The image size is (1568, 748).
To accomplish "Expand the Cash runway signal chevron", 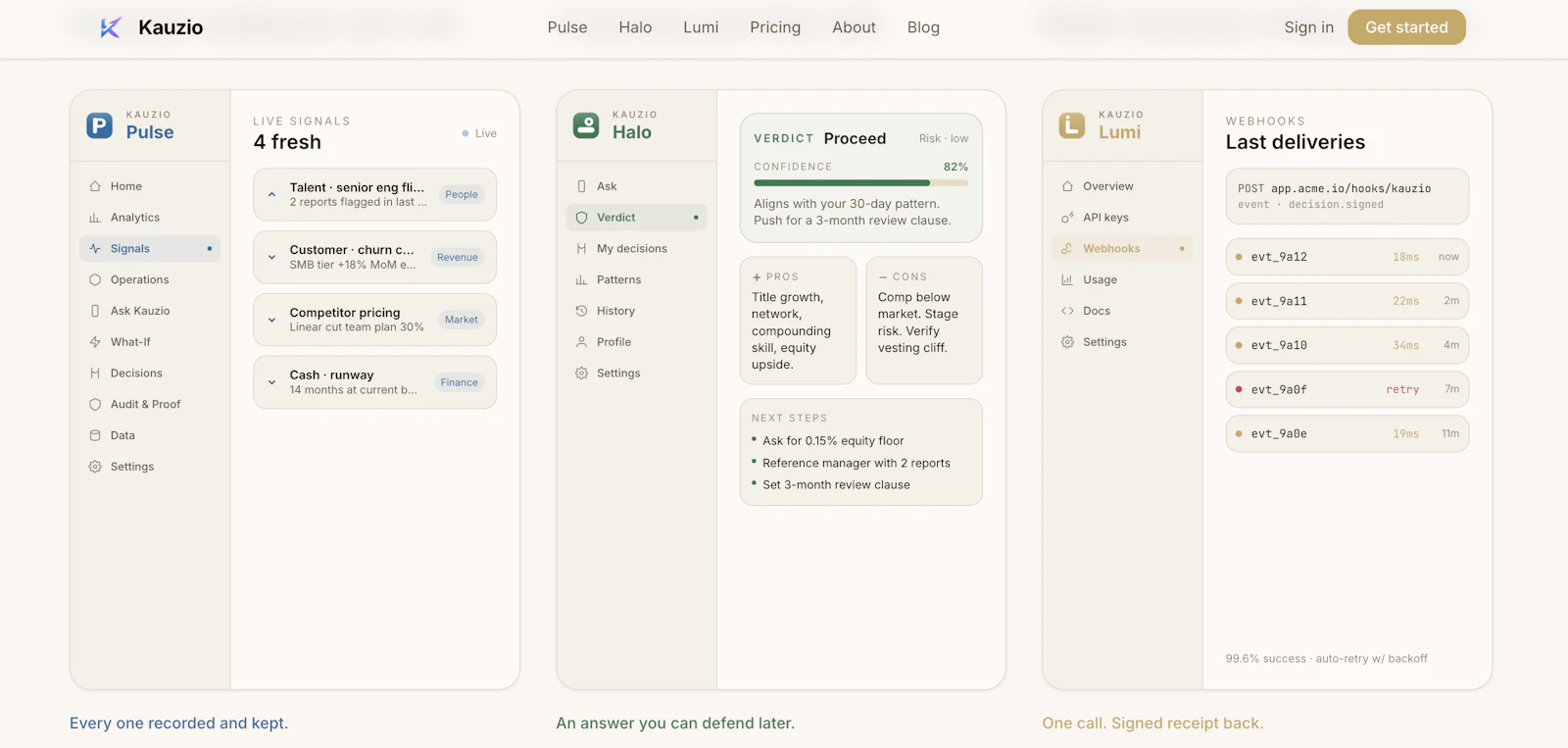I will coord(271,382).
